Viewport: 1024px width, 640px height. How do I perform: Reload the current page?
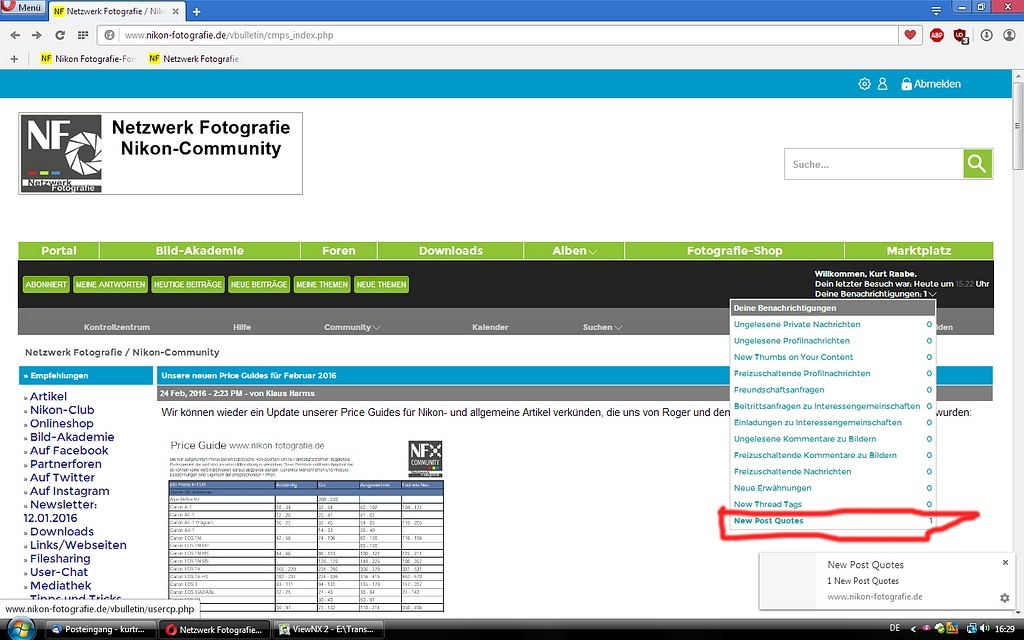(60, 35)
